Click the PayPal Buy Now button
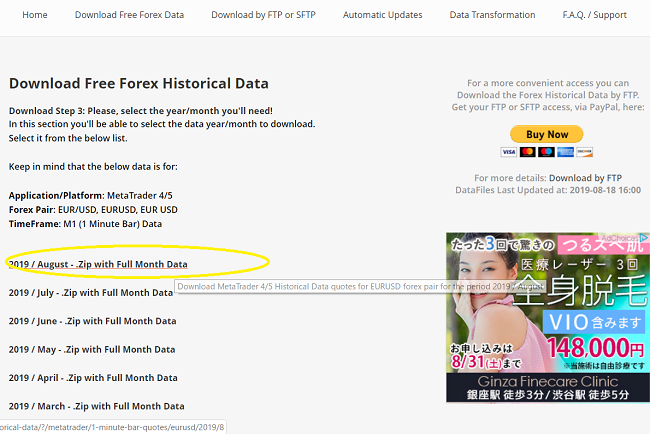 (546, 134)
